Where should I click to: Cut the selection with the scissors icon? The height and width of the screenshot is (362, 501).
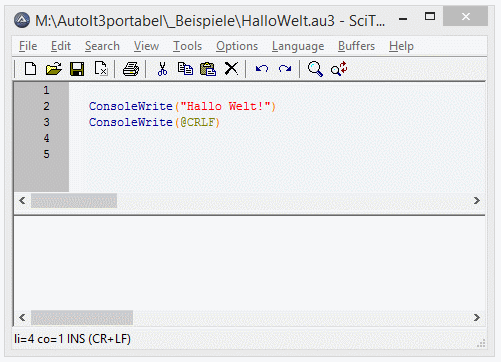click(162, 69)
